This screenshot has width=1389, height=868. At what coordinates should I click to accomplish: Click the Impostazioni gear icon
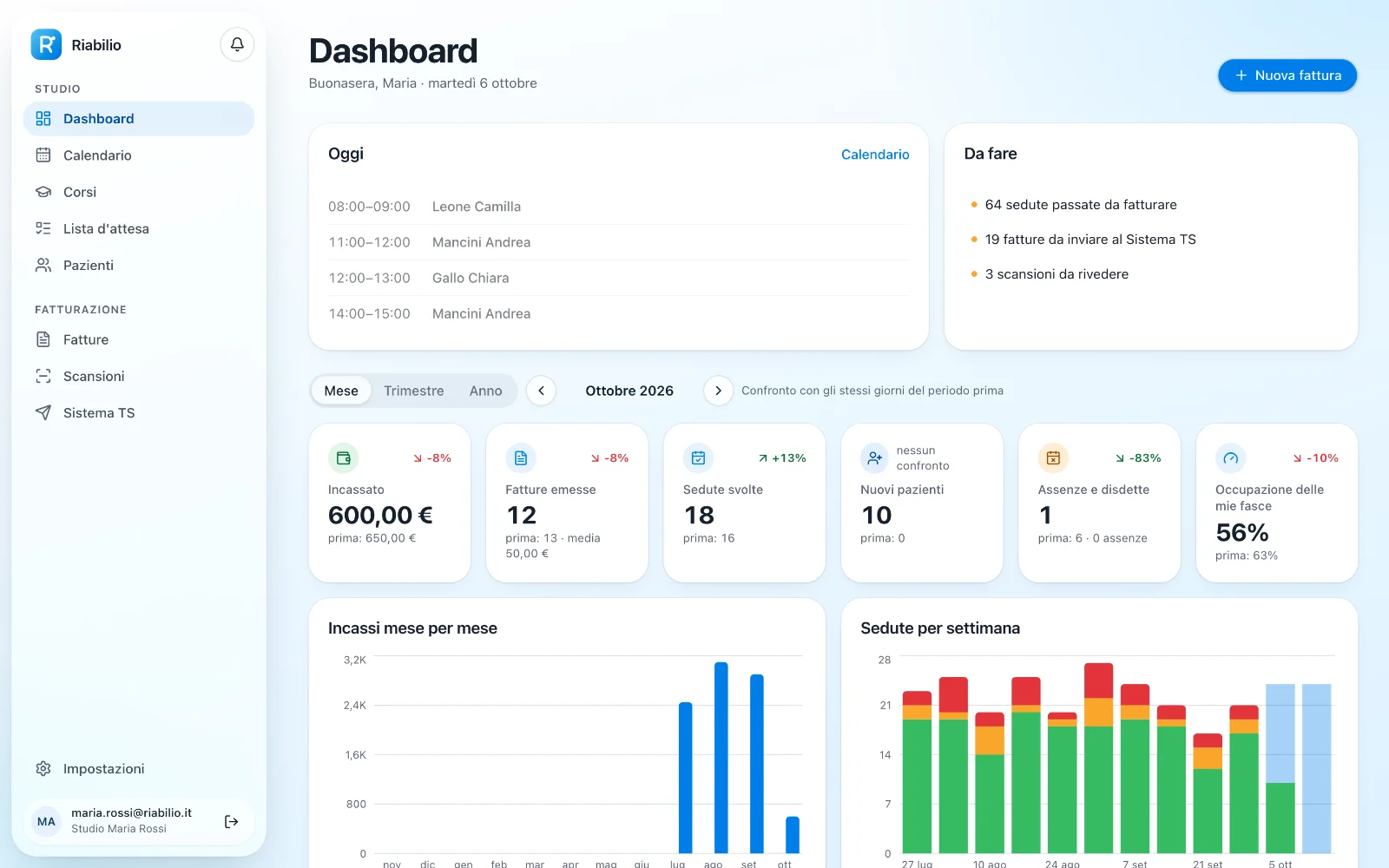point(43,768)
